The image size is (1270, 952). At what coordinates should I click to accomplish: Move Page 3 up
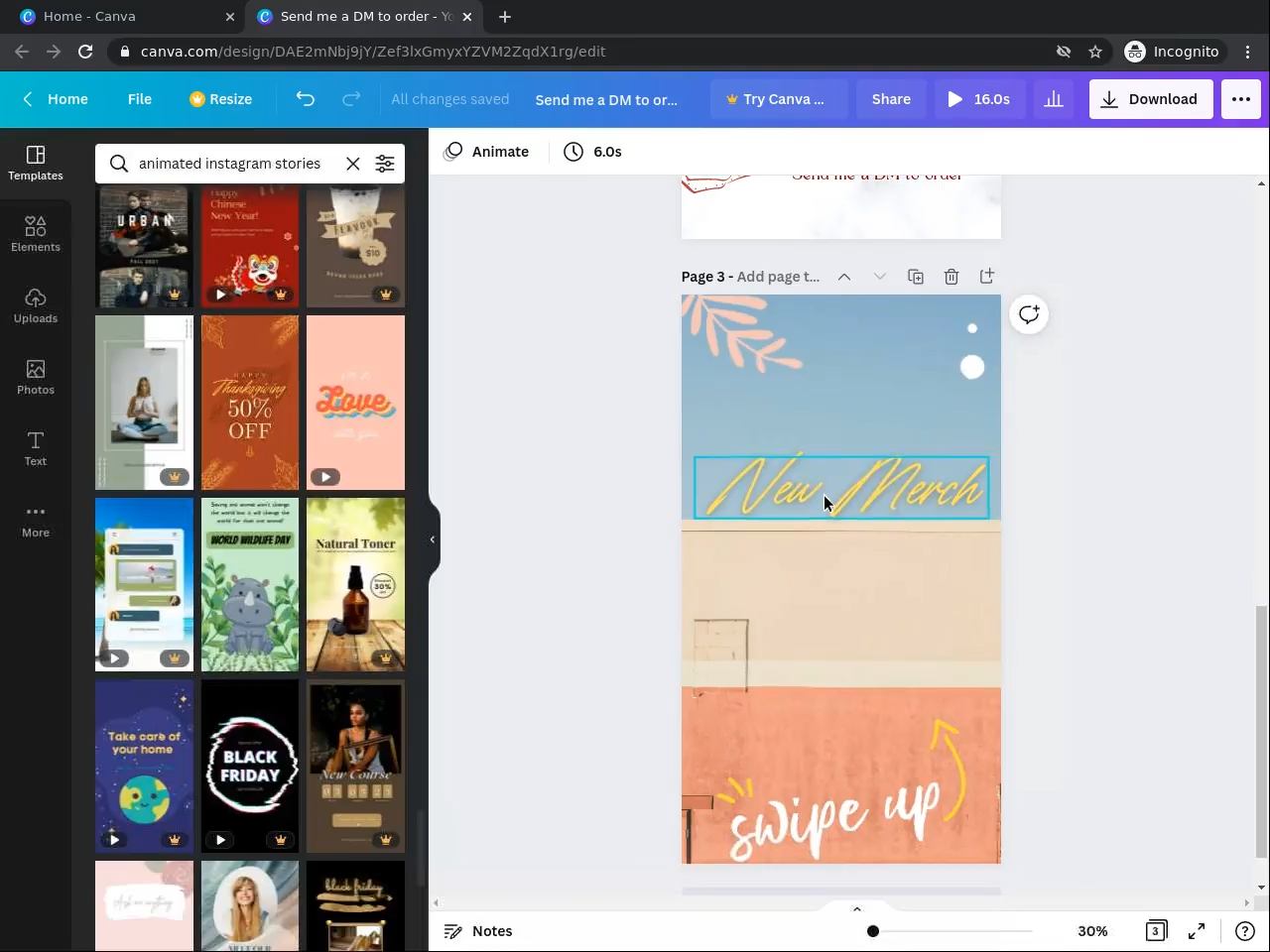(x=844, y=277)
